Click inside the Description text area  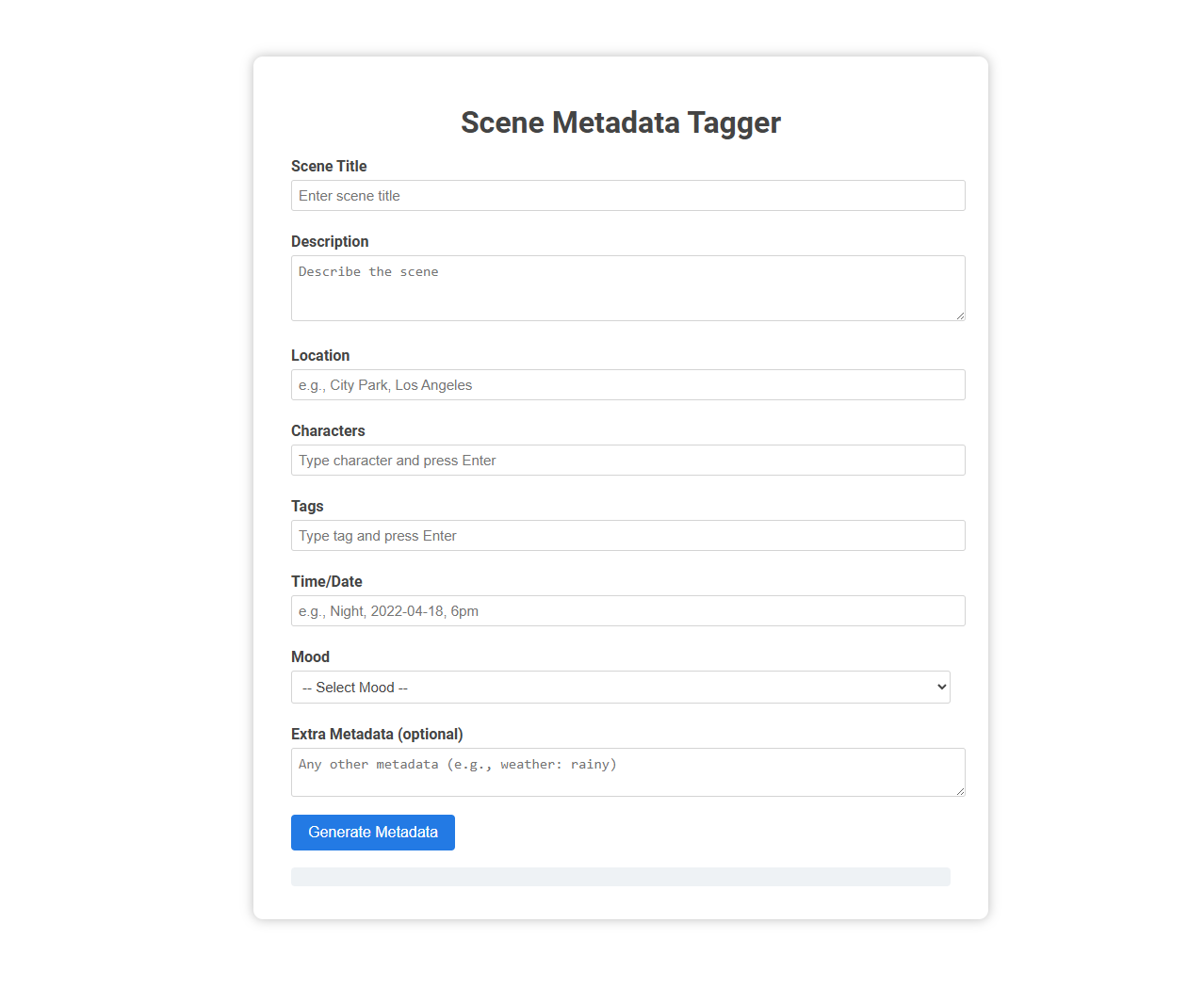[x=627, y=287]
